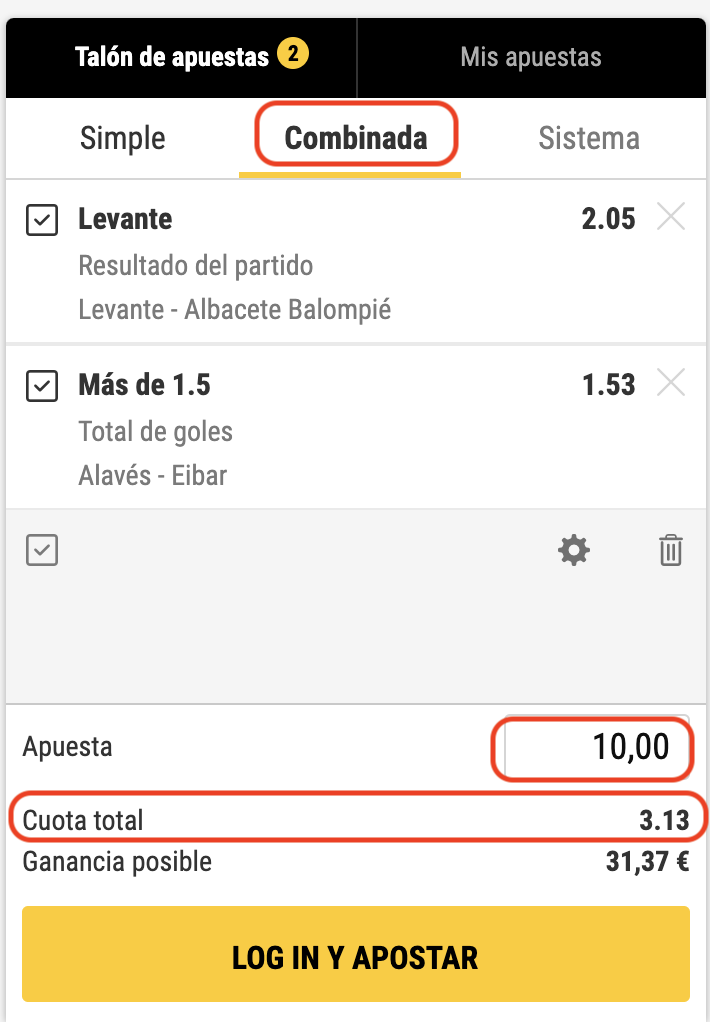The image size is (710, 1022).
Task: Click the Cuota total 3.13 value
Action: 664,821
